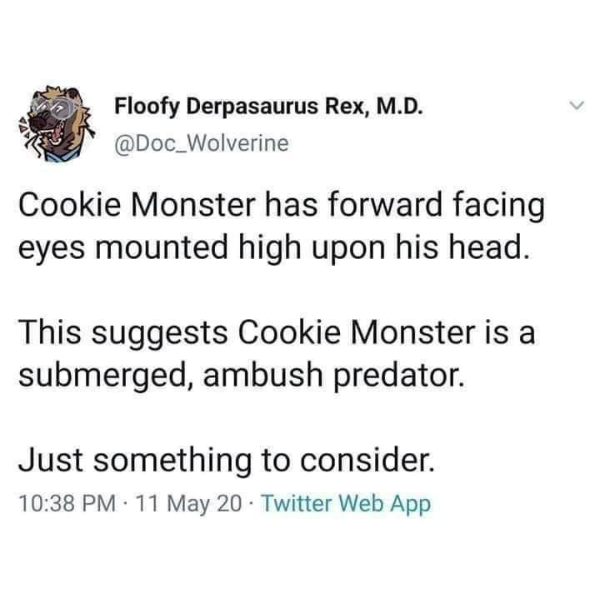
Task: Click 'ambush predator.' in the tweet
Action: 334,376
